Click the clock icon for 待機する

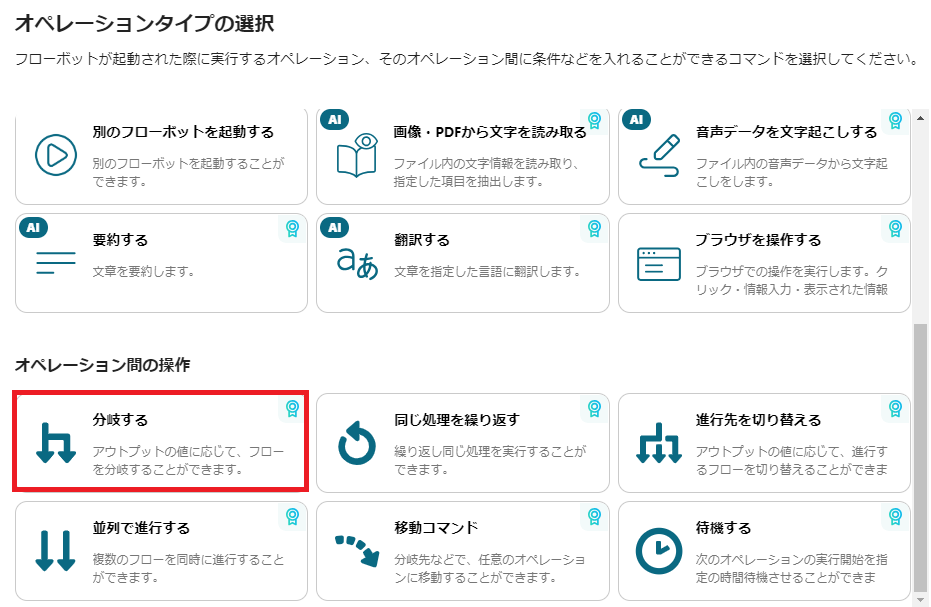click(659, 551)
